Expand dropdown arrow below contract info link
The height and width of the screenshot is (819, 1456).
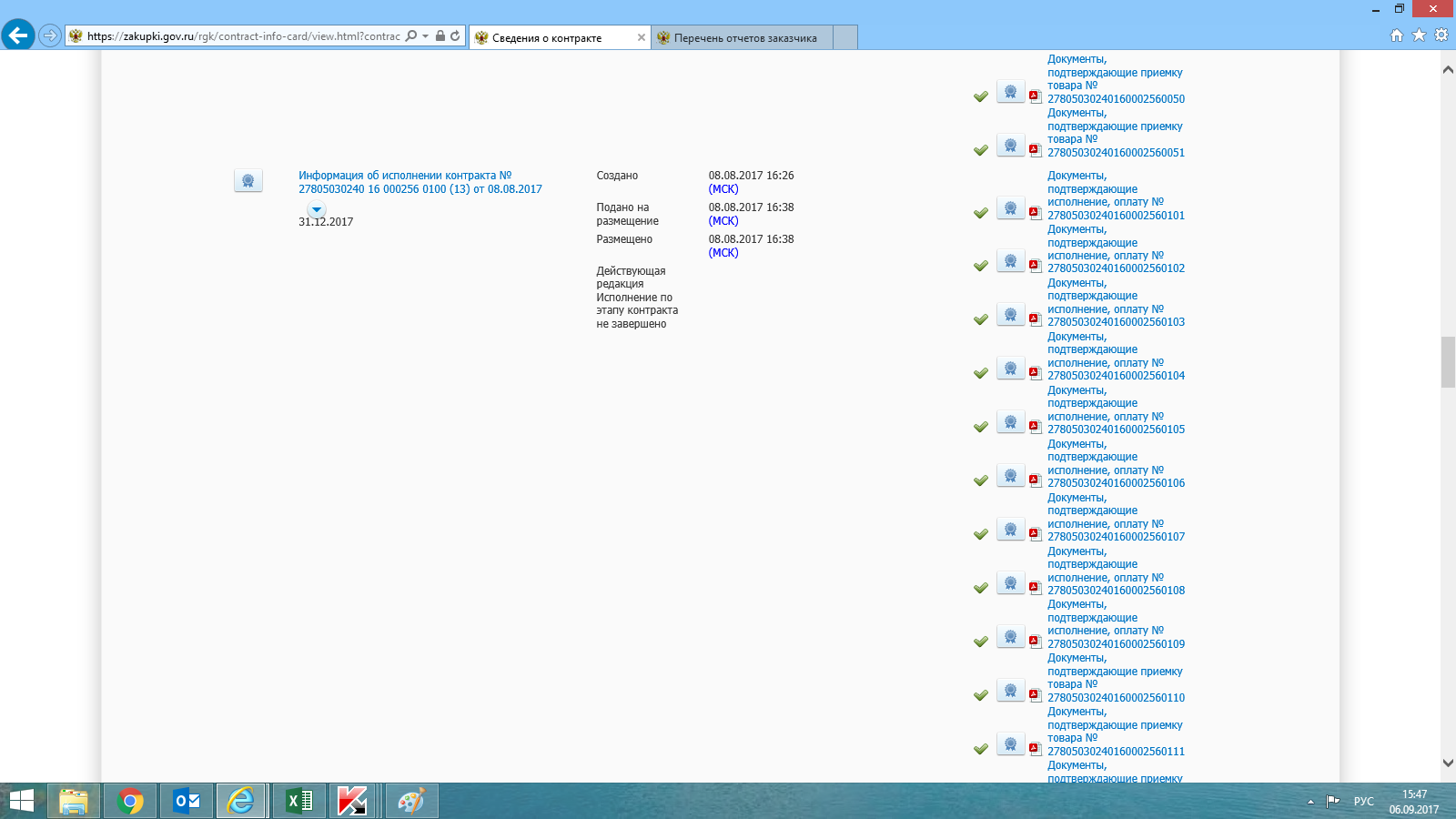pos(317,210)
